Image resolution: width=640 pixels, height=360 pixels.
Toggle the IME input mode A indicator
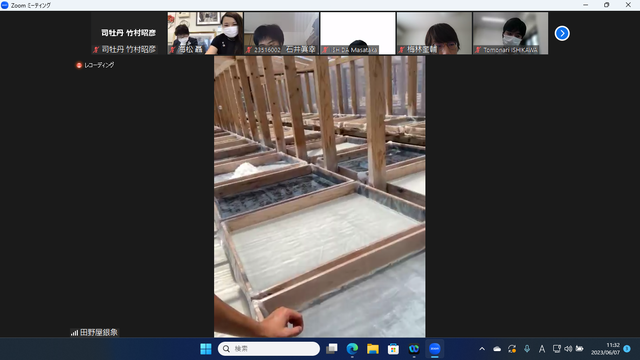click(x=542, y=349)
